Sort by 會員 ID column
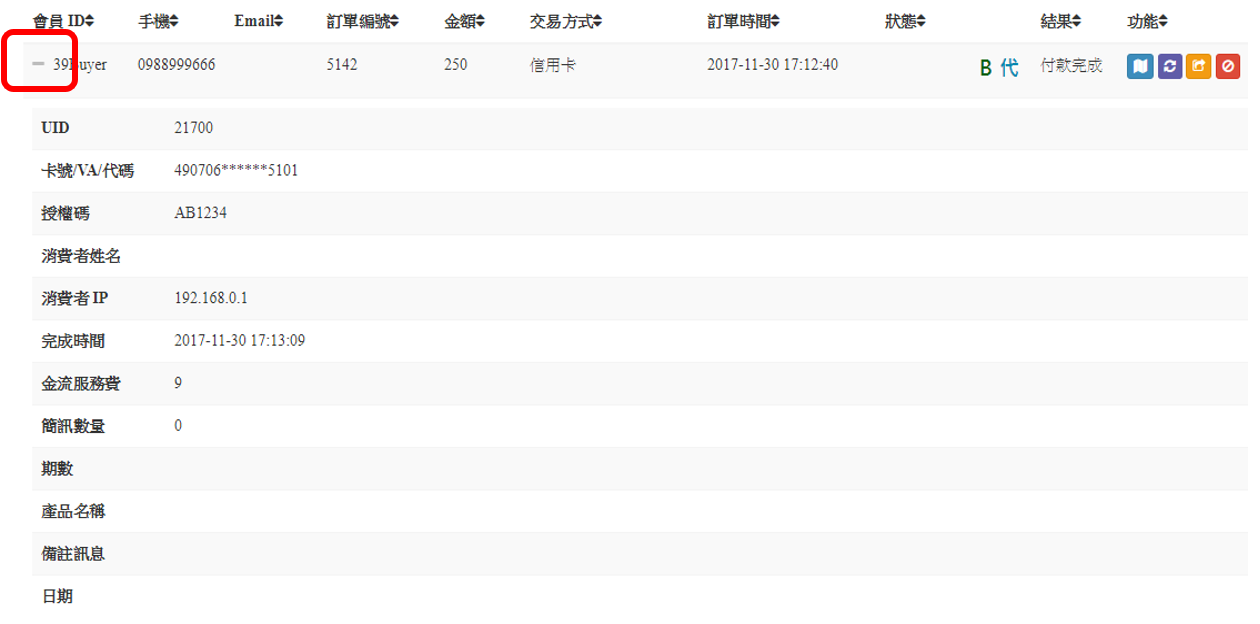 pyautogui.click(x=64, y=21)
